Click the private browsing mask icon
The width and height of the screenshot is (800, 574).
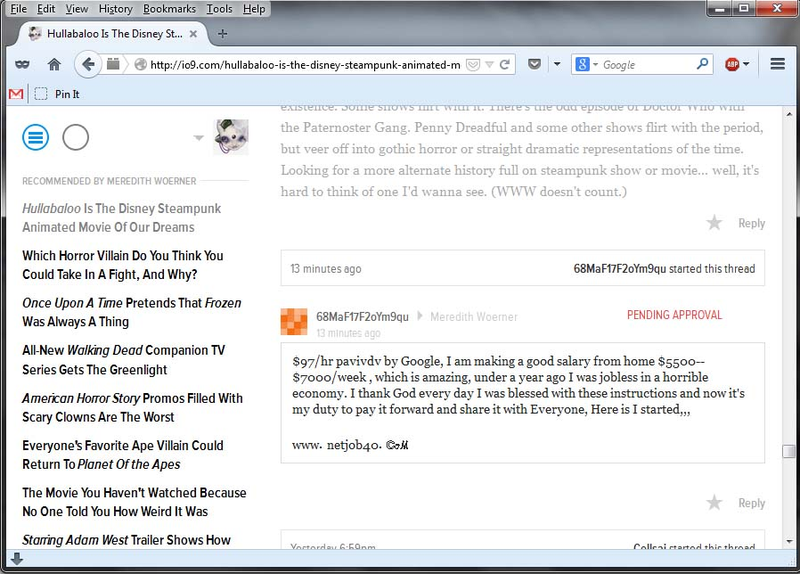[22, 64]
